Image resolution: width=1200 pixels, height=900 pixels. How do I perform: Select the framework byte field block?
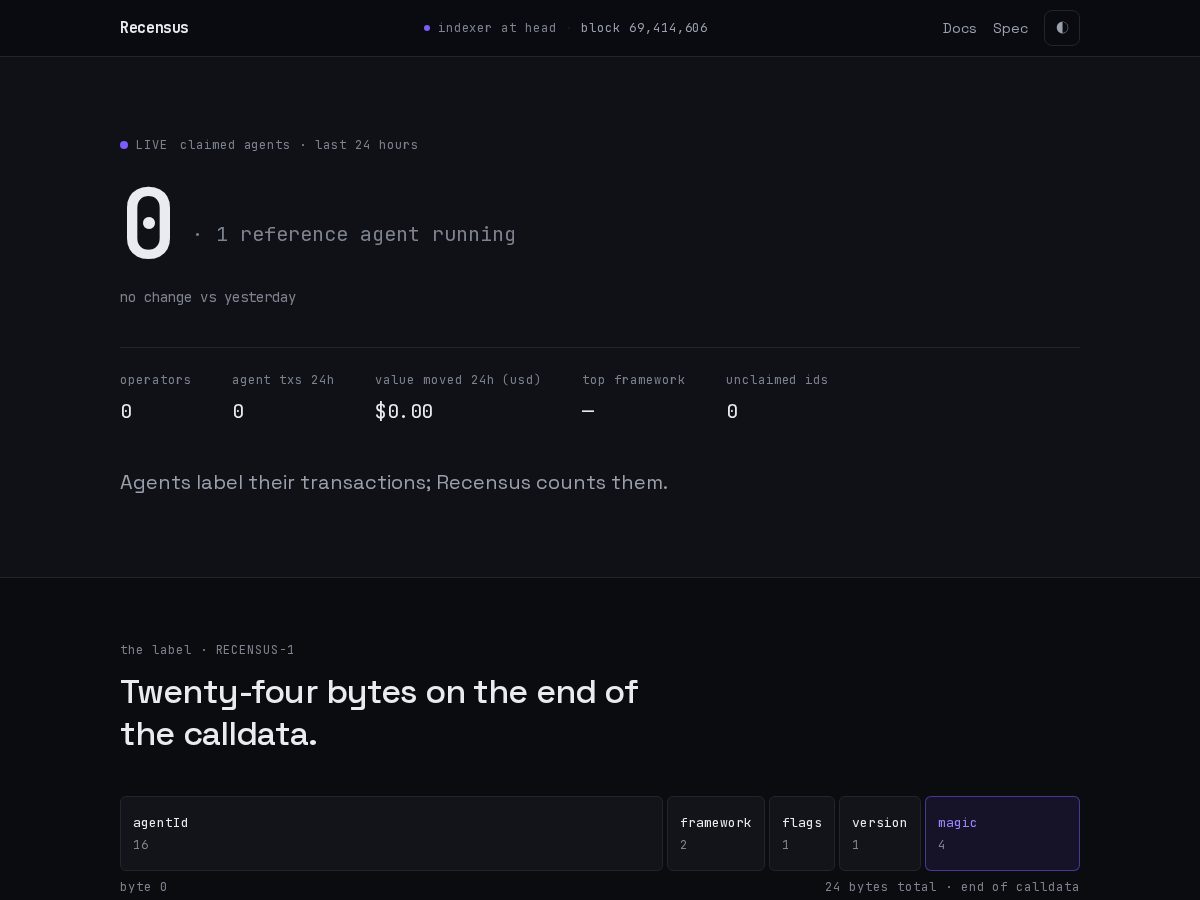pyautogui.click(x=716, y=833)
